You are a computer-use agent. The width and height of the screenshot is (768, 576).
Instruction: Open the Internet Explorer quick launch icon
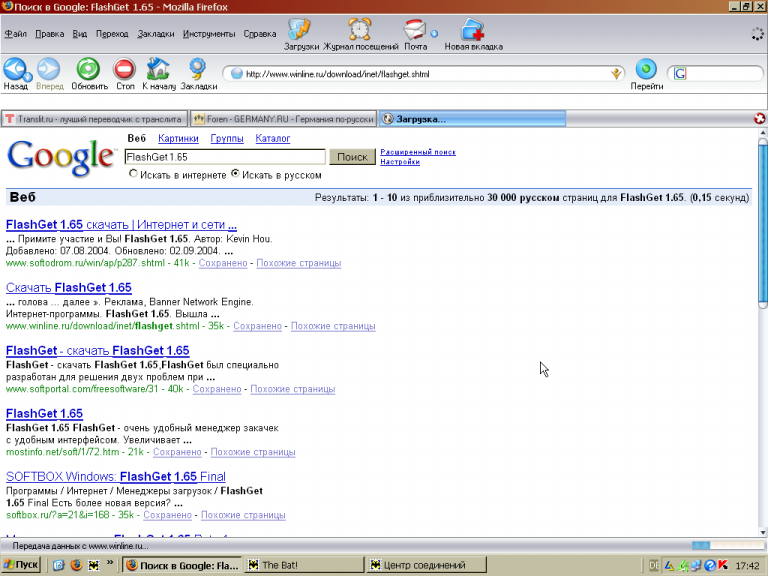58,565
